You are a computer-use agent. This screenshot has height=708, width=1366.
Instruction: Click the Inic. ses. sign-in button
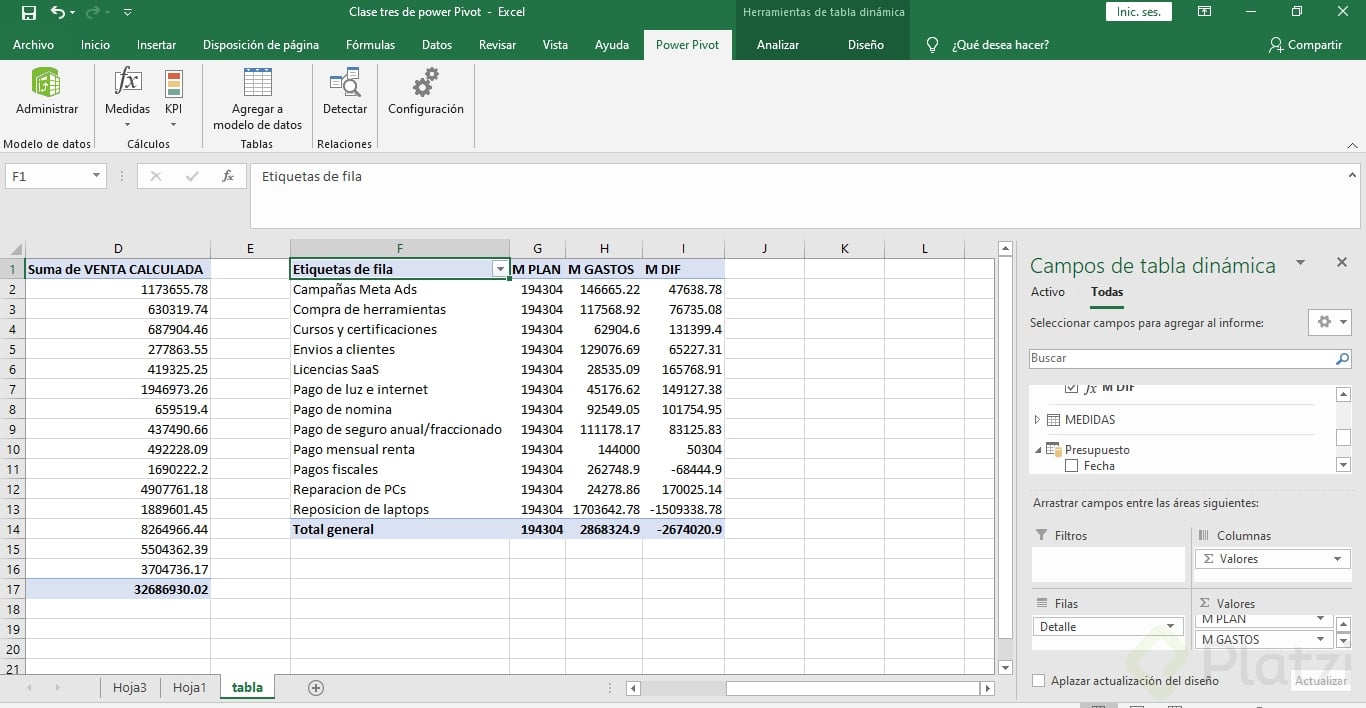pyautogui.click(x=1138, y=12)
